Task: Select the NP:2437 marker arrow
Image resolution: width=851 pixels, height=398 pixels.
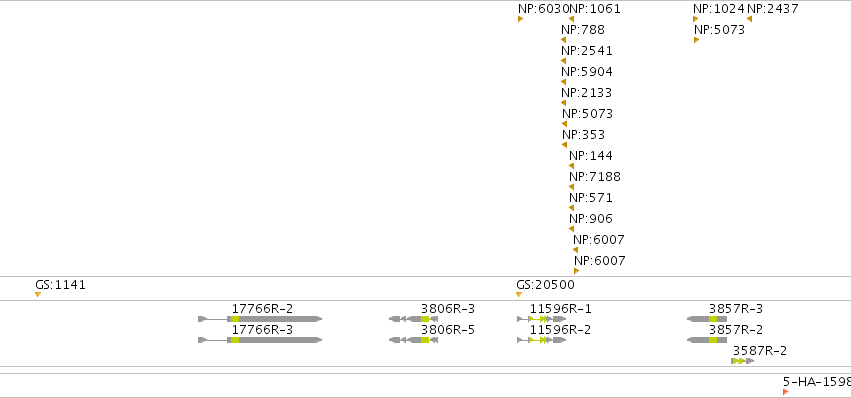Action: coord(750,19)
